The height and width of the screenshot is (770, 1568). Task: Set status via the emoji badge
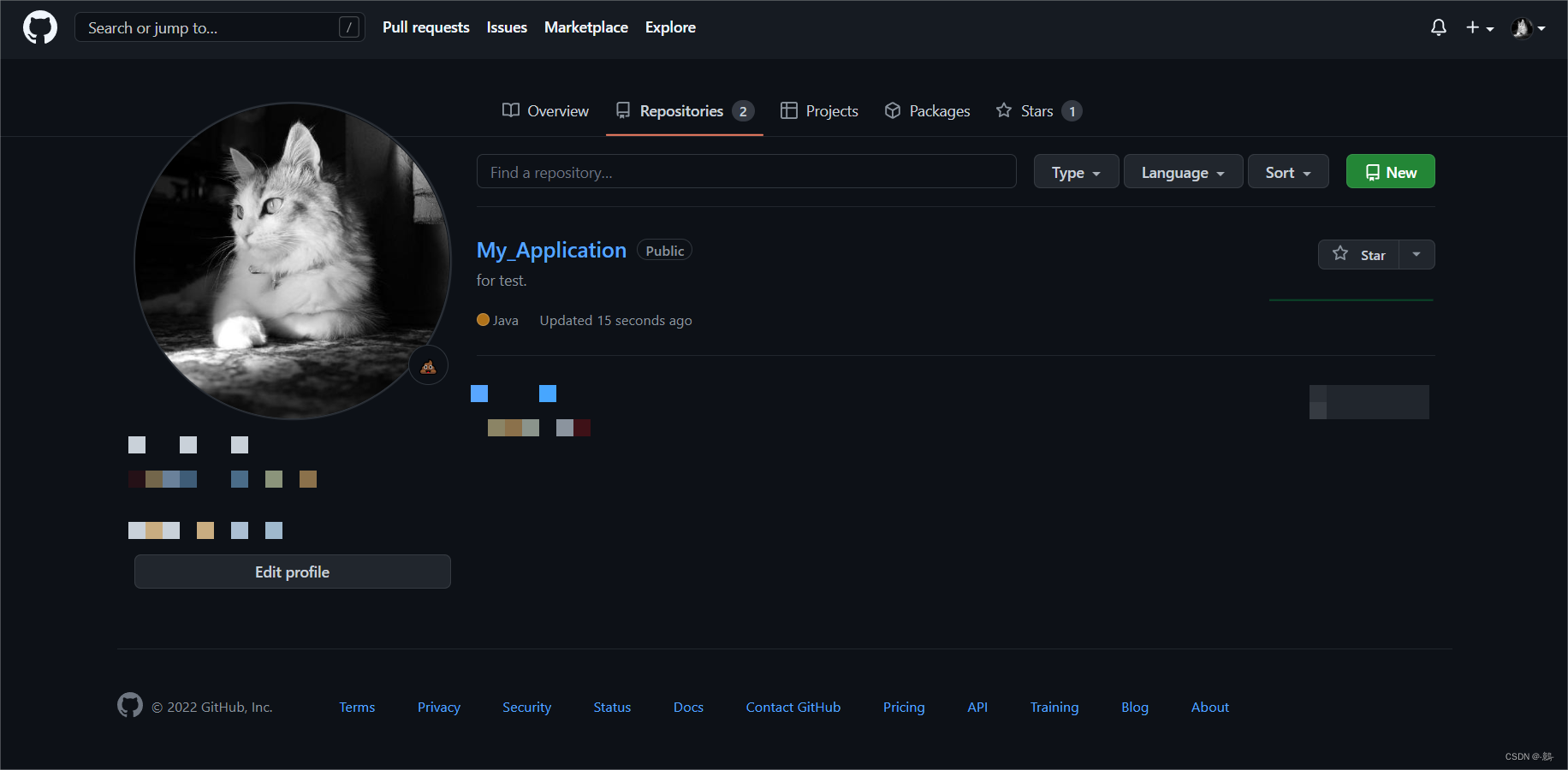point(428,366)
